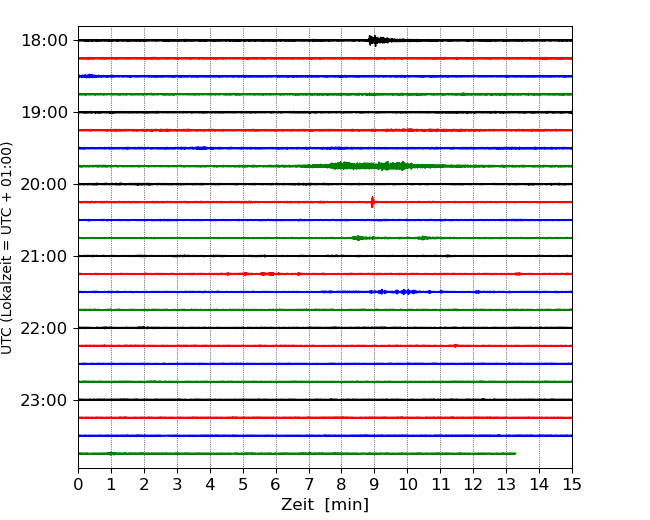Select x-axis tick label 12

tap(473, 484)
